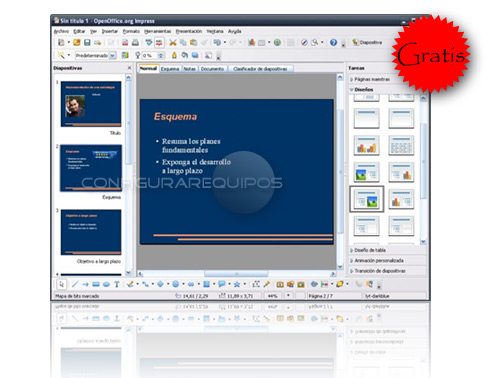This screenshot has width=500, height=378.
Task: Open the Formato menu
Action: (131, 31)
